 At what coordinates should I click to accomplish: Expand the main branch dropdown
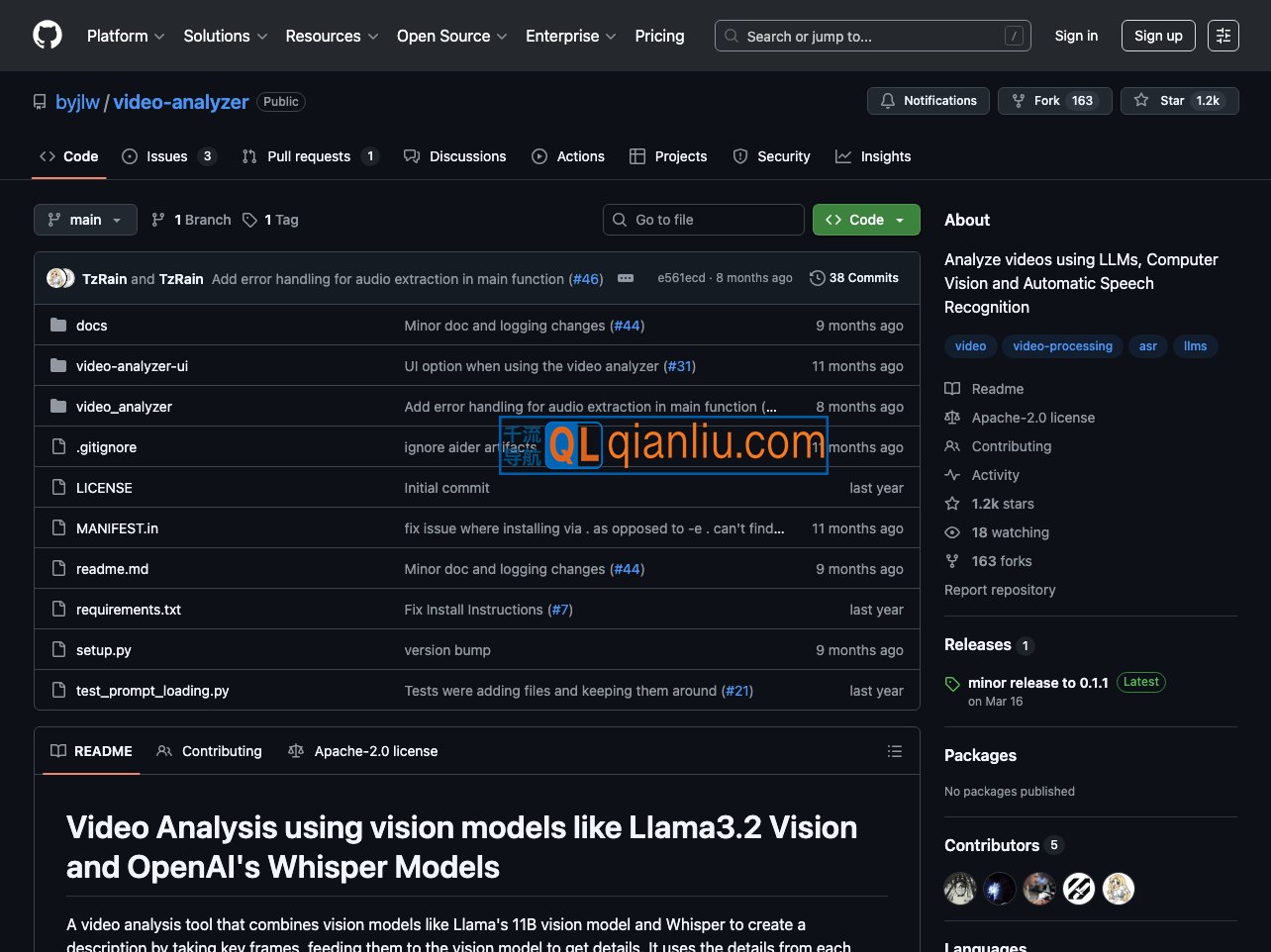click(84, 220)
